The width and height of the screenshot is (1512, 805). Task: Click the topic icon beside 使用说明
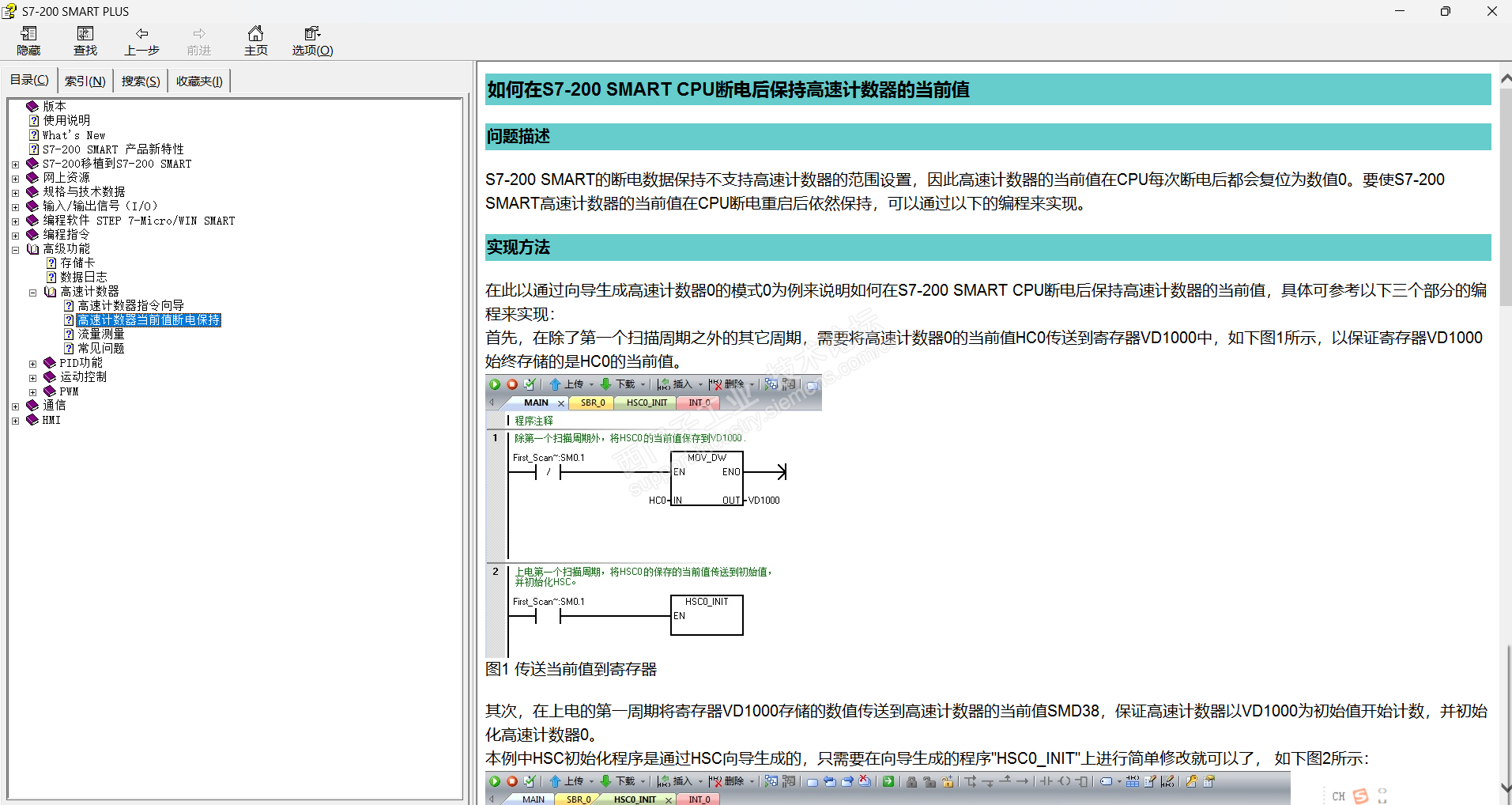34,120
